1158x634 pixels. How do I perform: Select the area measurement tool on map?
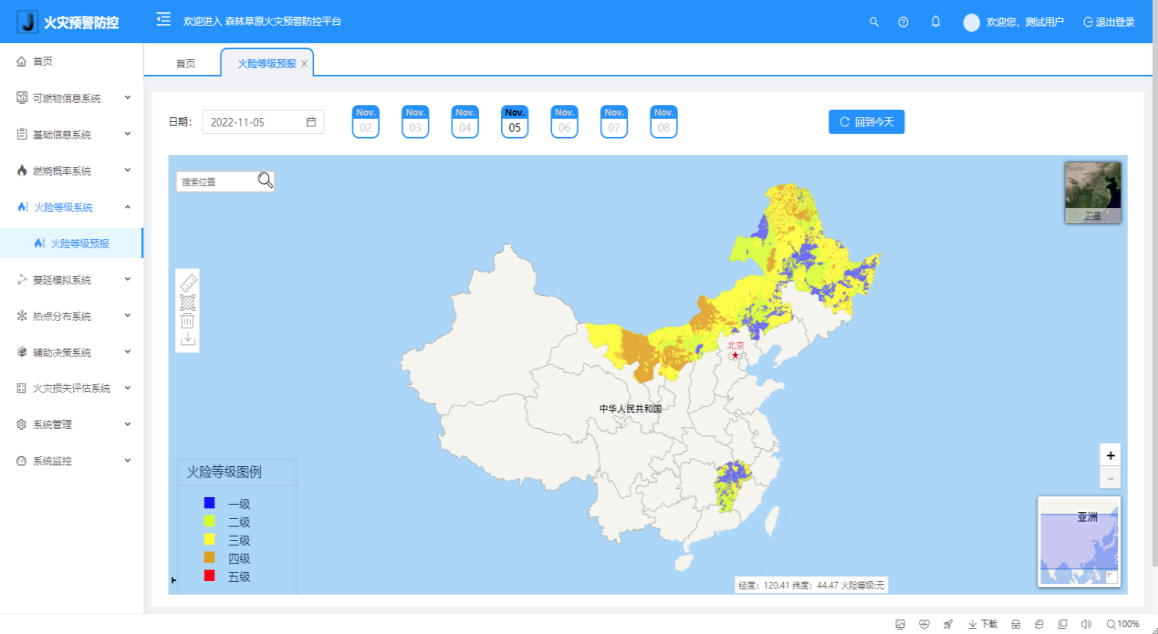point(188,302)
